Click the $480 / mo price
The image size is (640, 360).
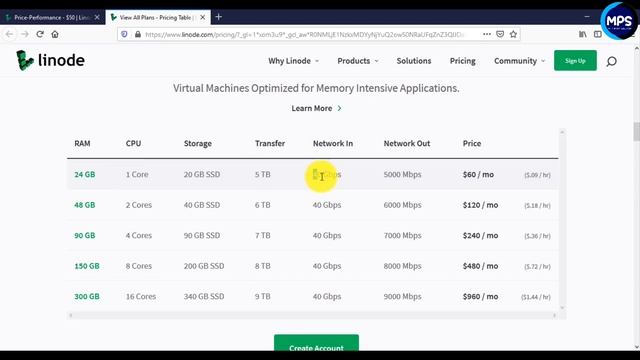point(480,266)
